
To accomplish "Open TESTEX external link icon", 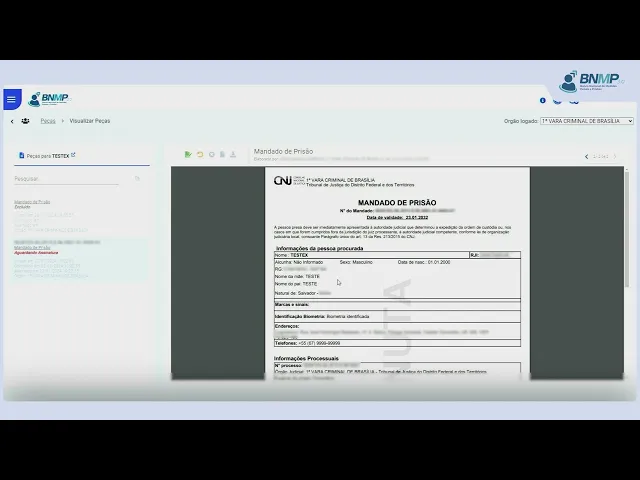I will (x=73, y=155).
